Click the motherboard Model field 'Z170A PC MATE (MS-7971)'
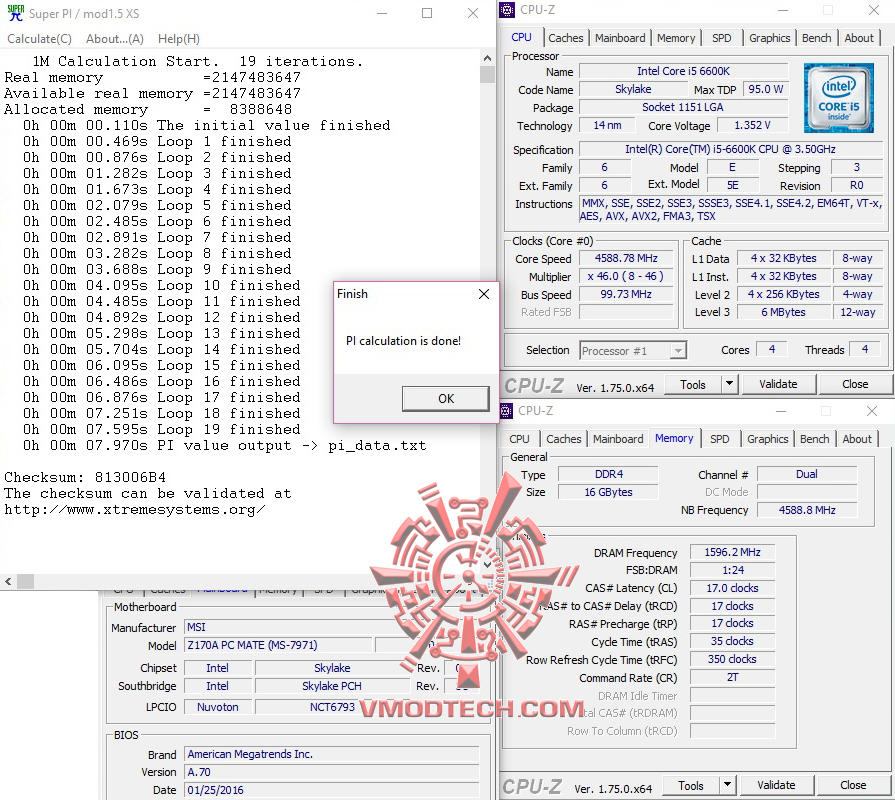This screenshot has height=800, width=895. 278,645
